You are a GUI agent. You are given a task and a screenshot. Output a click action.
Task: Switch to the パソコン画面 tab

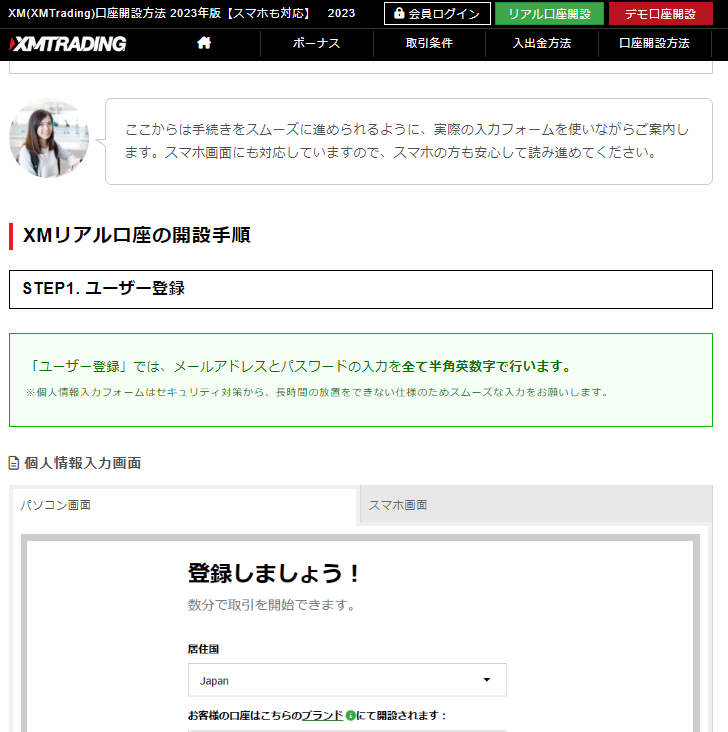184,505
